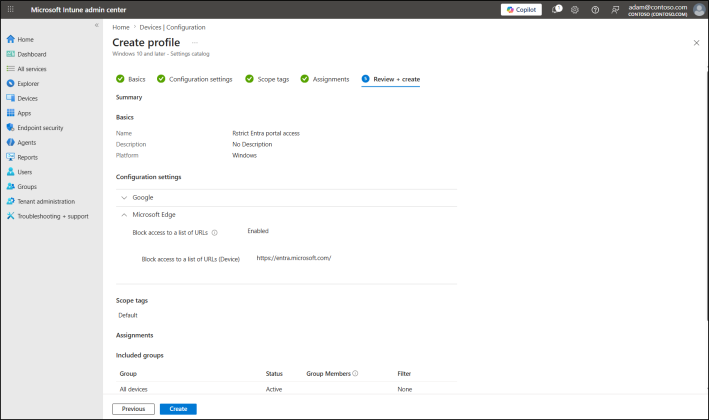Click the Create button

178,409
